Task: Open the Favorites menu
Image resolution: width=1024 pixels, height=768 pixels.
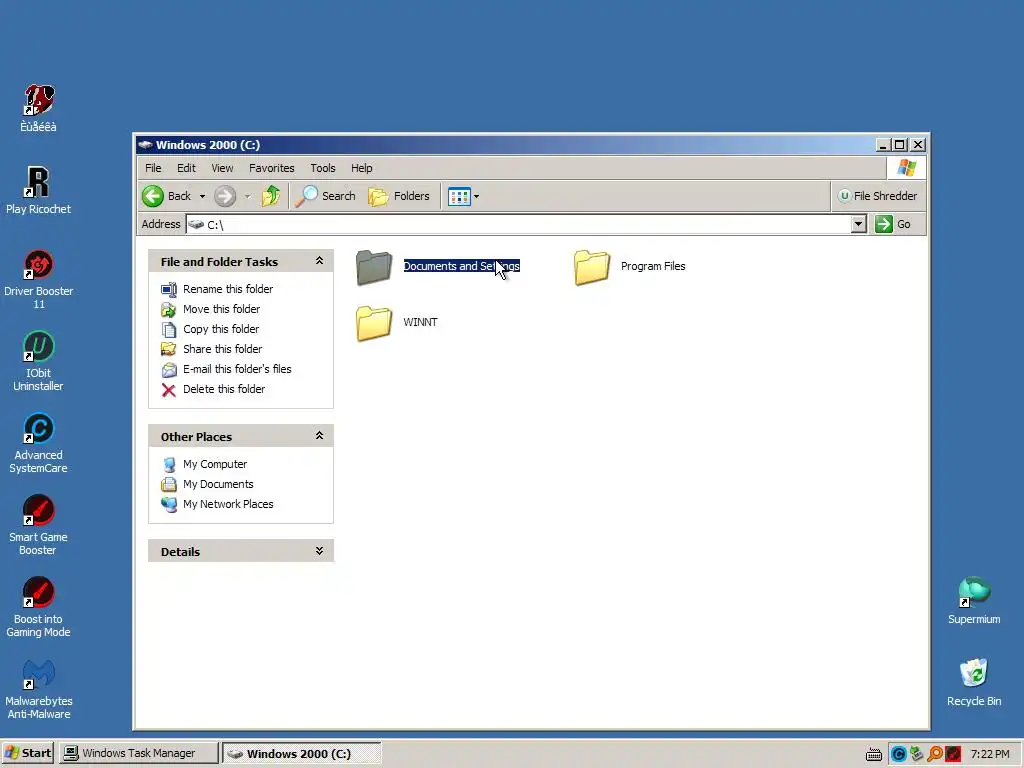Action: click(x=272, y=168)
